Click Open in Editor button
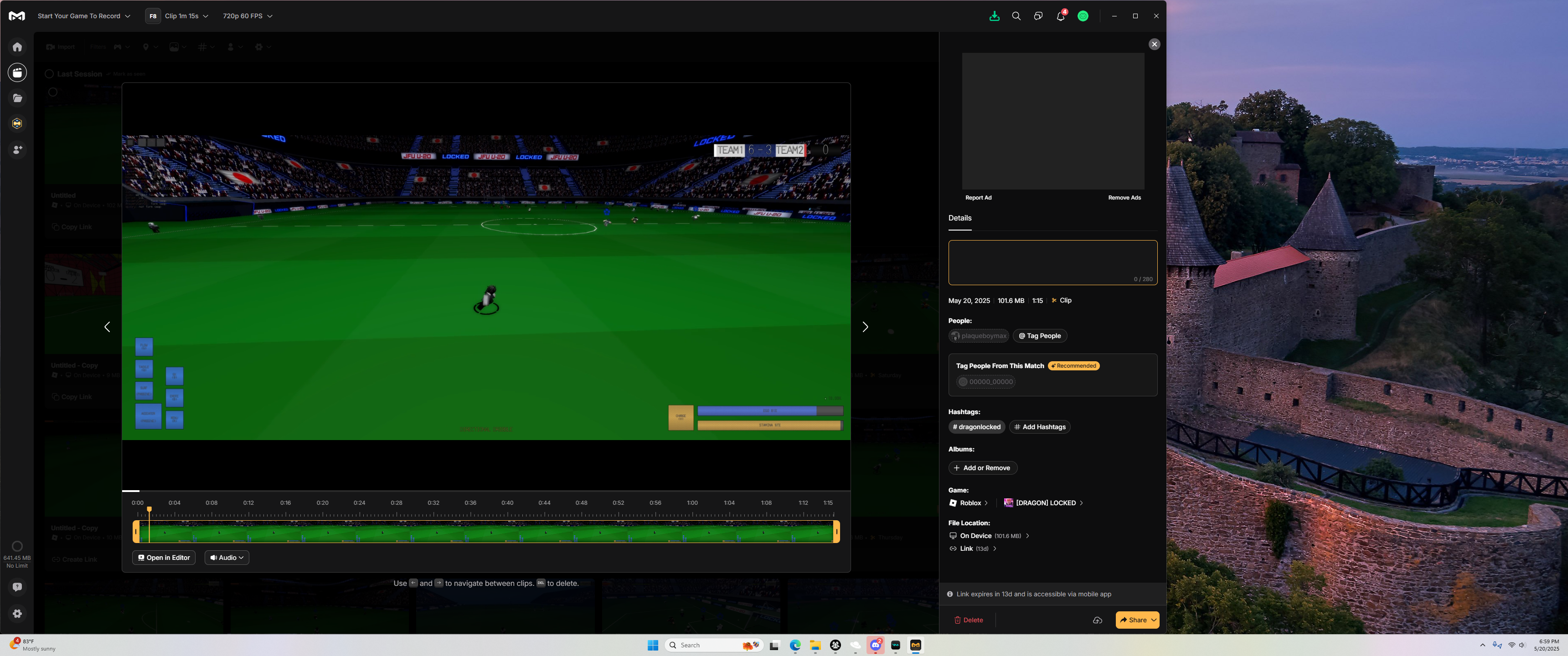The height and width of the screenshot is (656, 1568). click(x=164, y=558)
